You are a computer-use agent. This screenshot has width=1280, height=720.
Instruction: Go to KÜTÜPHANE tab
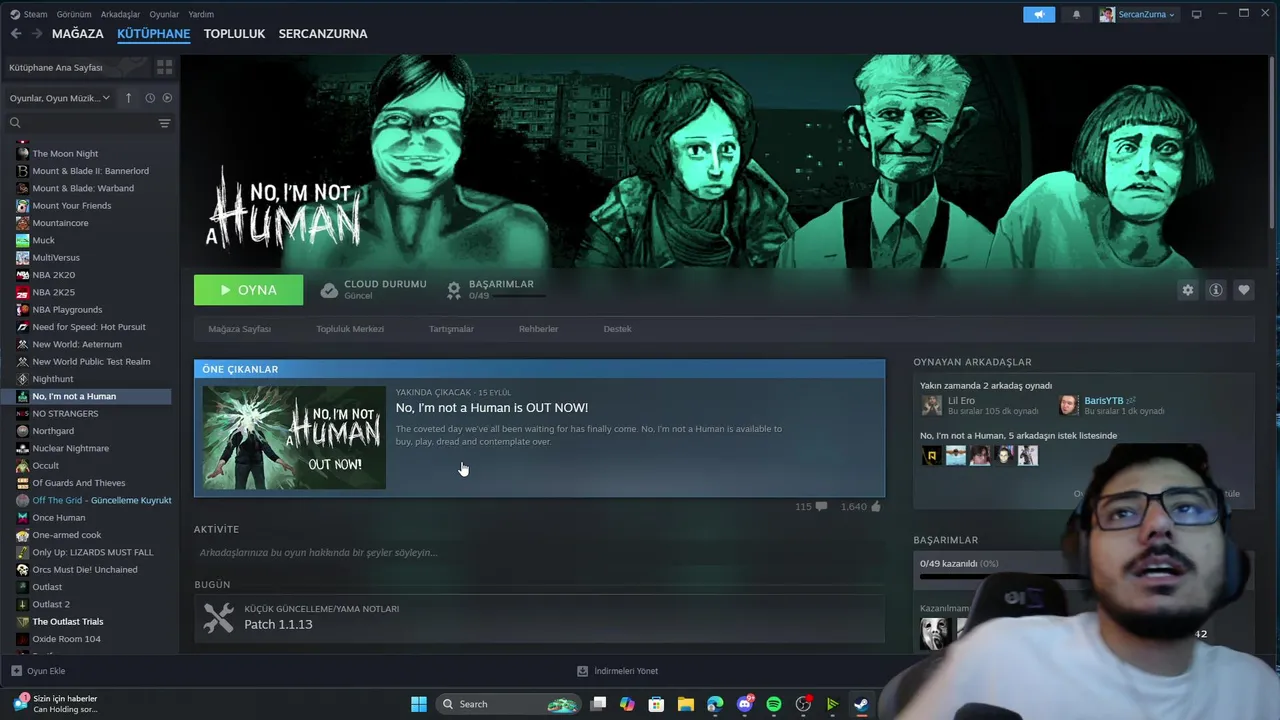coord(153,34)
